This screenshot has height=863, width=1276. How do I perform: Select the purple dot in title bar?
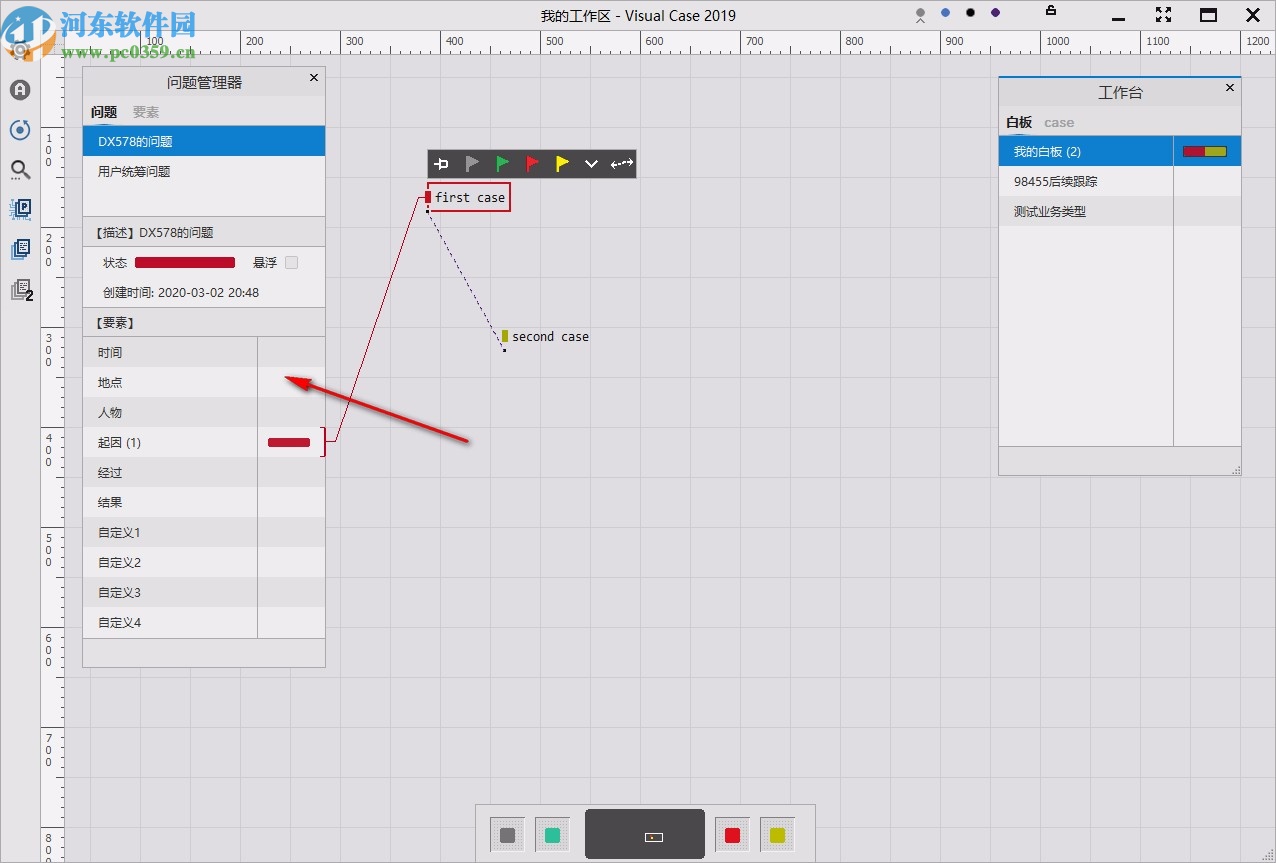(995, 13)
